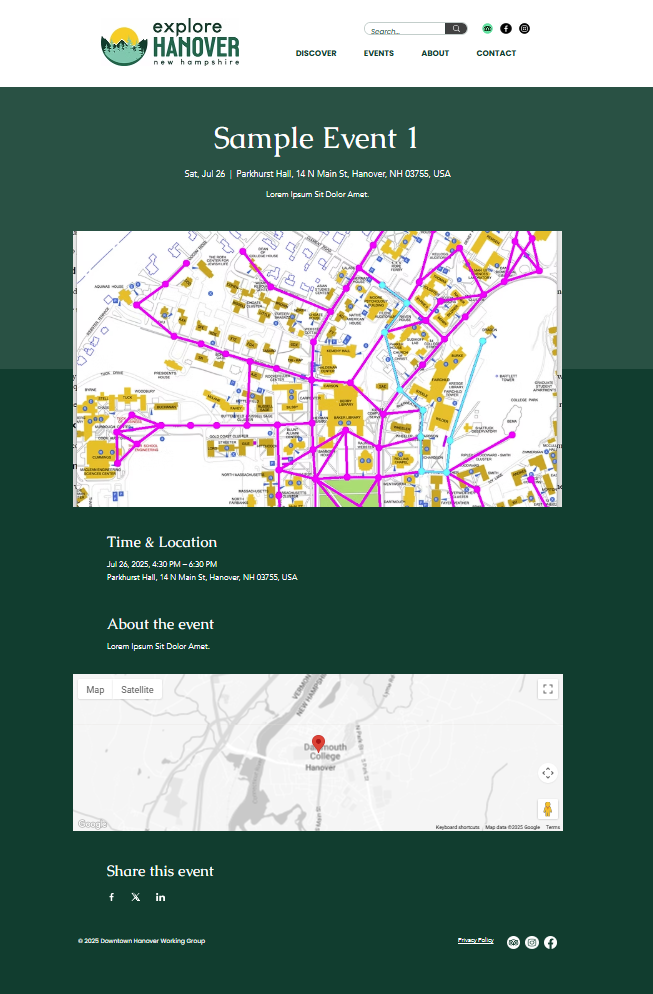
Task: Open footer Facebook icon
Action: [x=550, y=943]
